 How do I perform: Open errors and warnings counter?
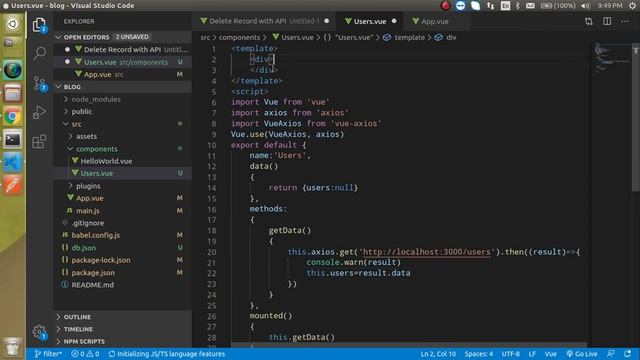85,354
